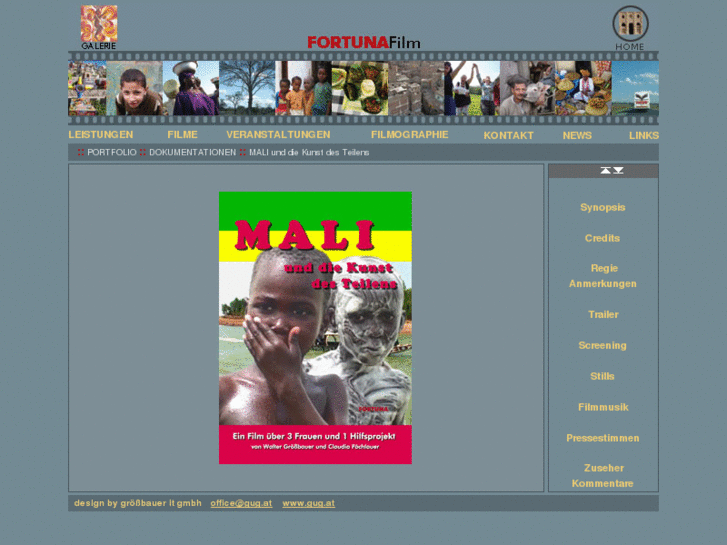This screenshot has width=727, height=545.
Task: Go to Home via building icon
Action: tap(630, 28)
